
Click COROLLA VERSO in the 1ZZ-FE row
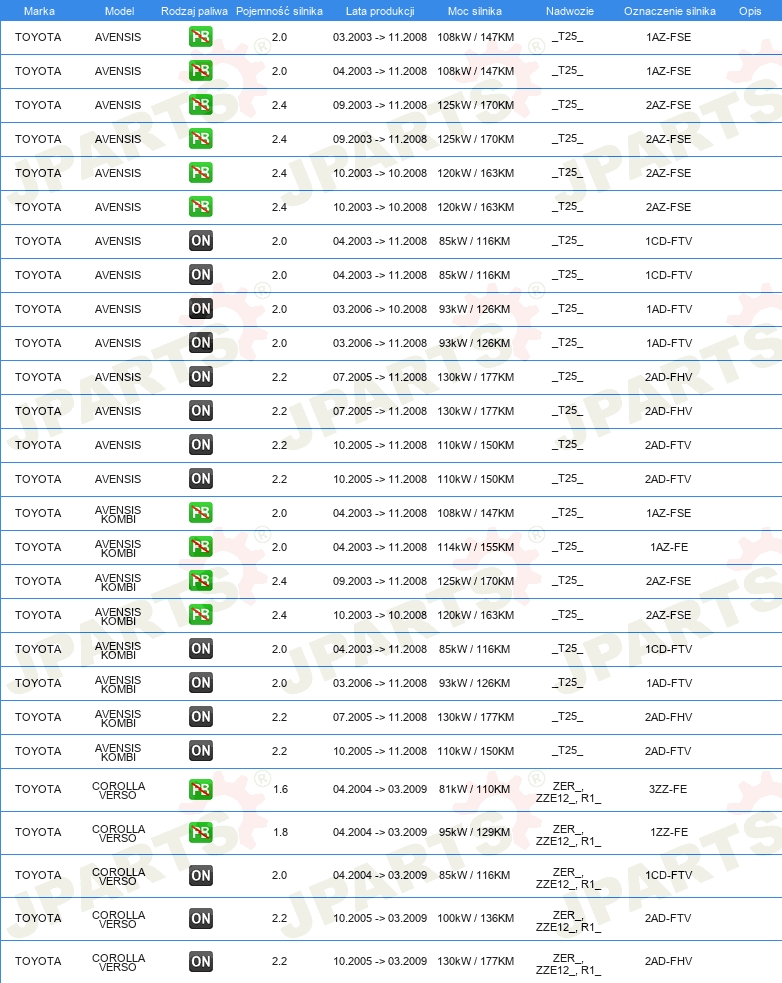click(x=119, y=834)
